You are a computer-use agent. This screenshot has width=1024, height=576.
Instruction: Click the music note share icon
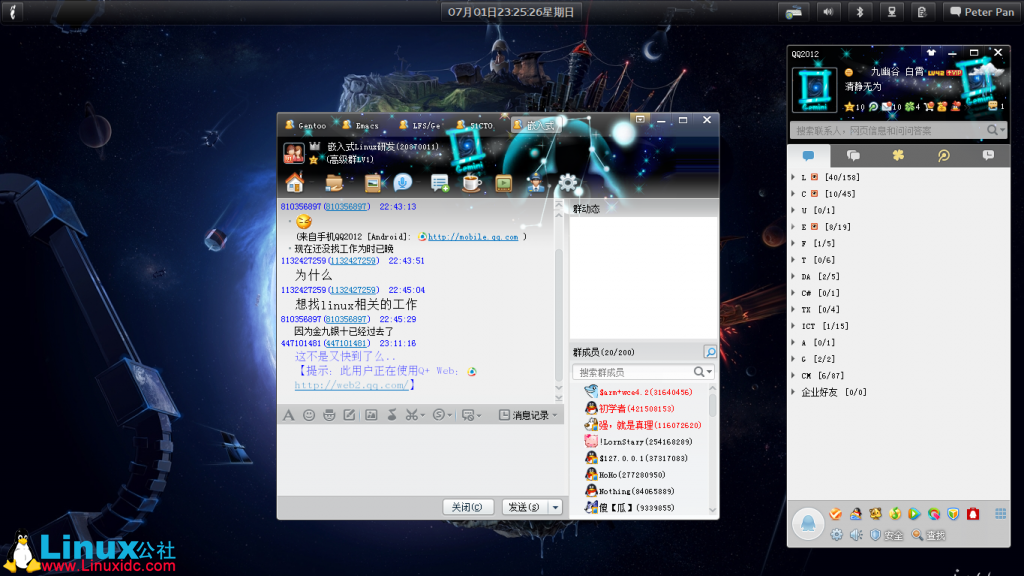pos(392,415)
